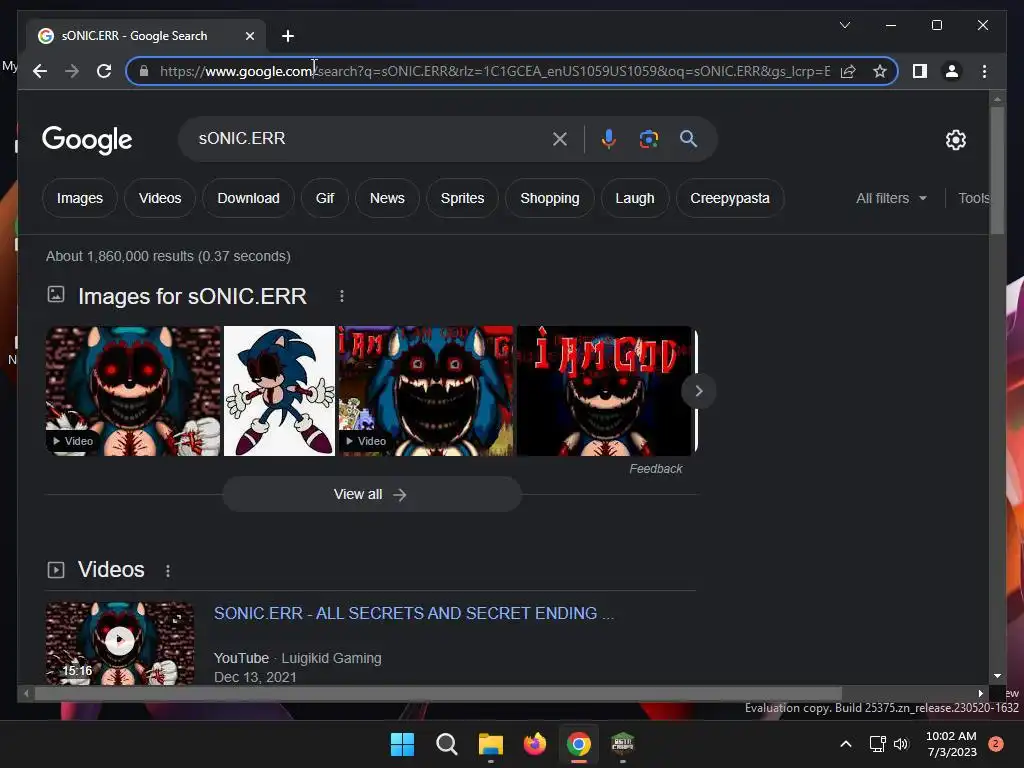Screen dimensions: 1024x768
Task: Open the Chrome profile menu
Action: (x=952, y=71)
